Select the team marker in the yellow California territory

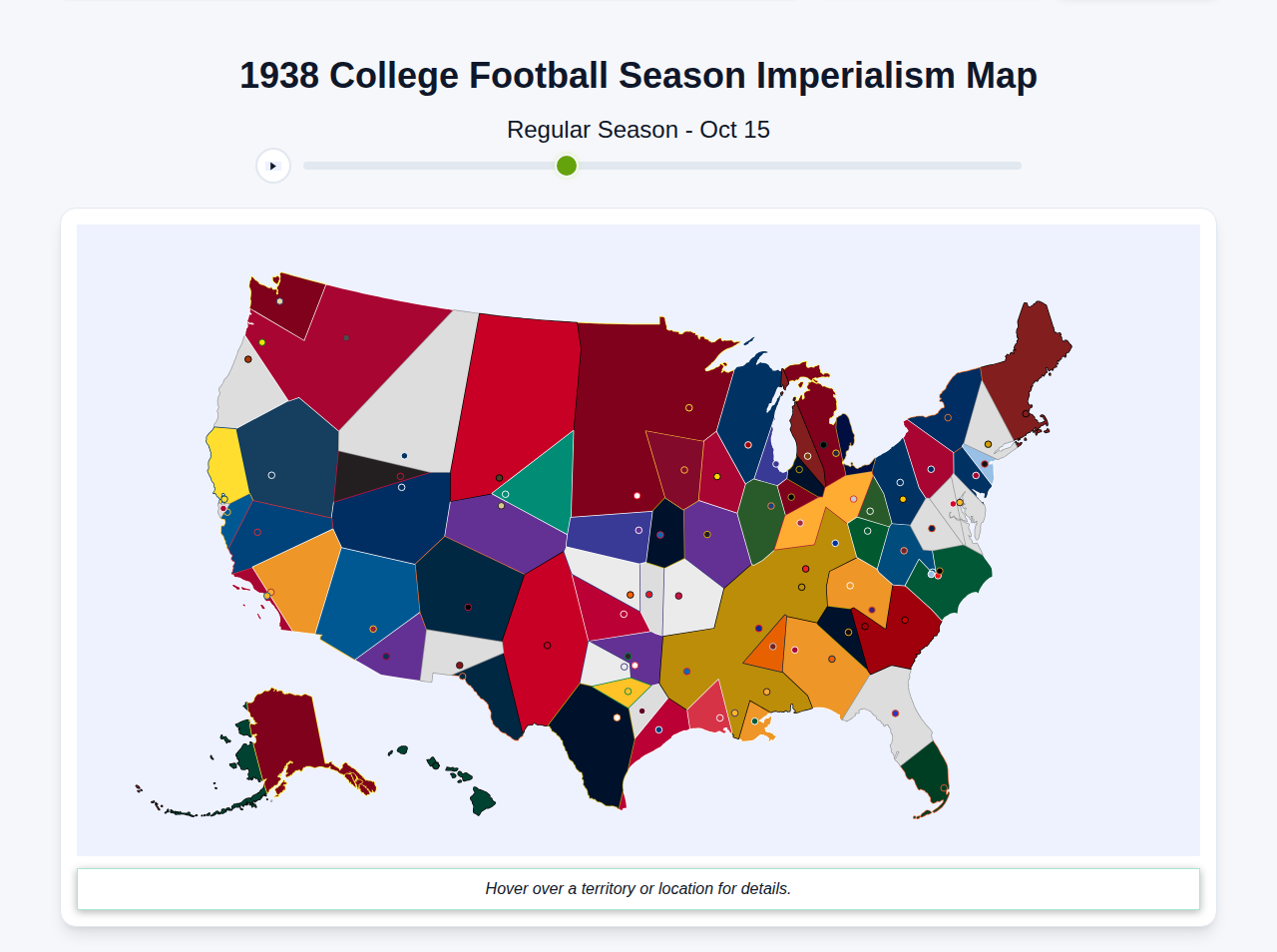pos(223,497)
